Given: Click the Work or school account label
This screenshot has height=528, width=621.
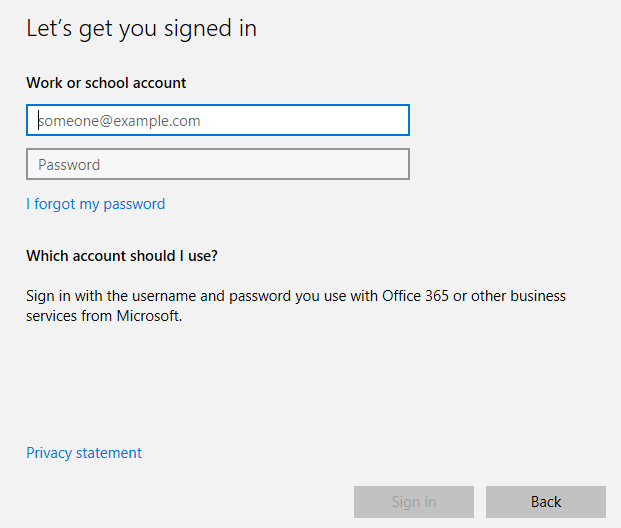Looking at the screenshot, I should [x=106, y=83].
